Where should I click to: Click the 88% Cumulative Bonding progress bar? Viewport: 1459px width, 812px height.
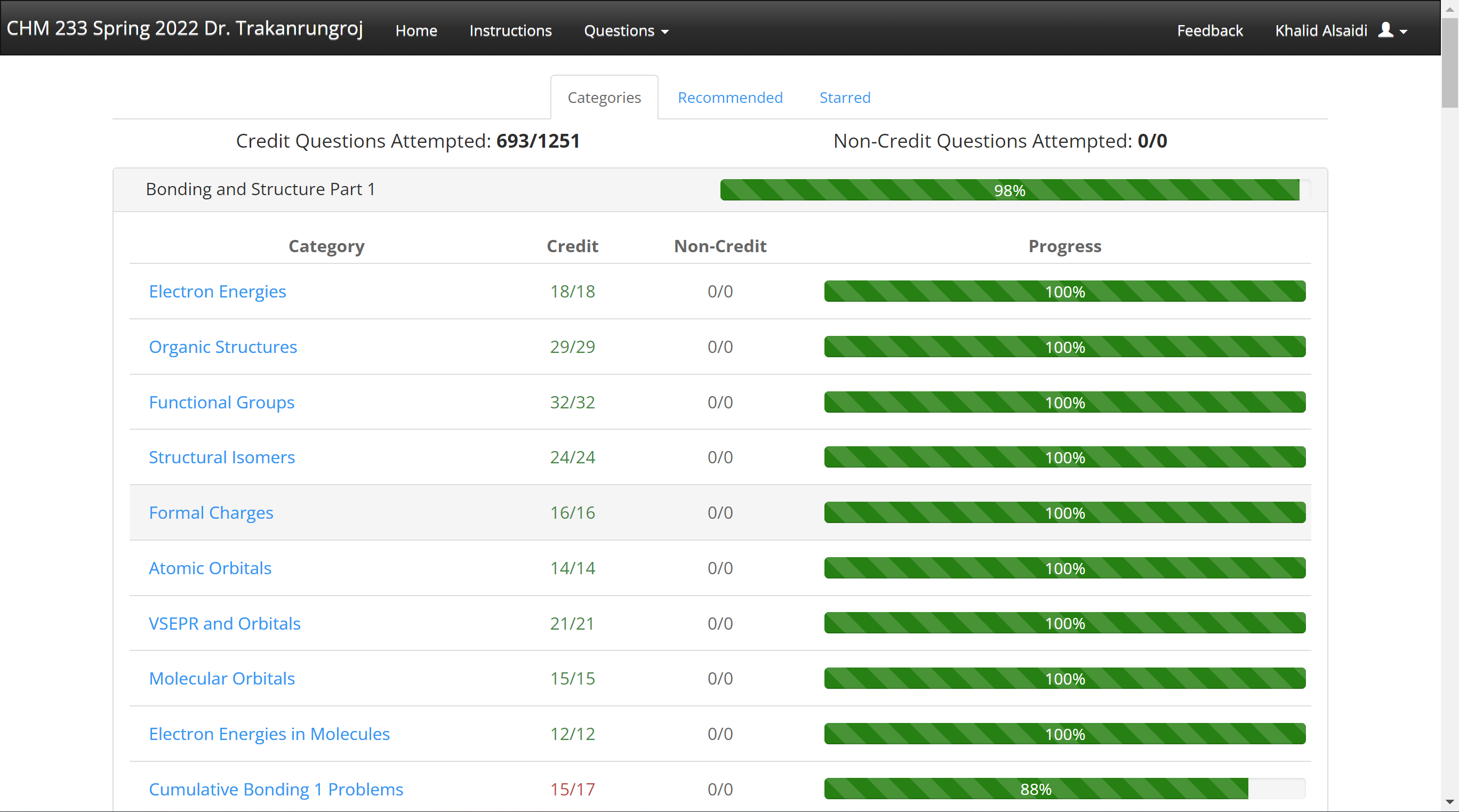point(1036,789)
